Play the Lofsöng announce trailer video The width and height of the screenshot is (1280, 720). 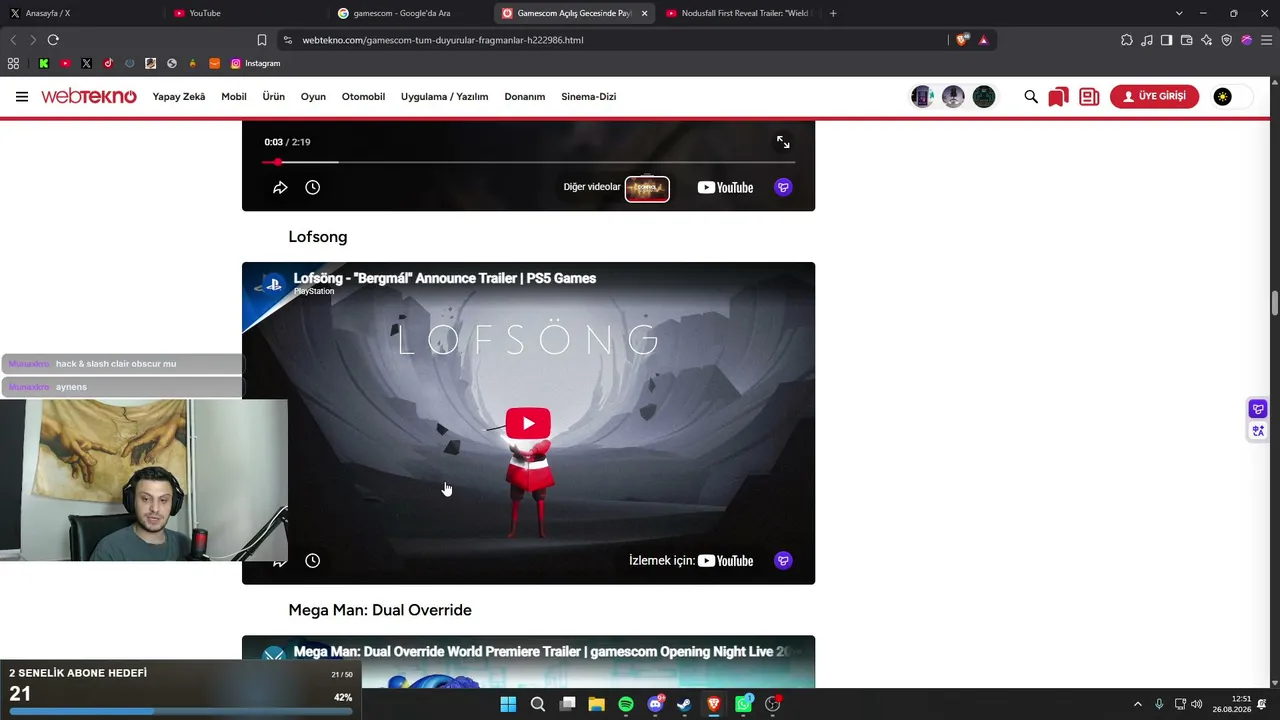(x=528, y=423)
